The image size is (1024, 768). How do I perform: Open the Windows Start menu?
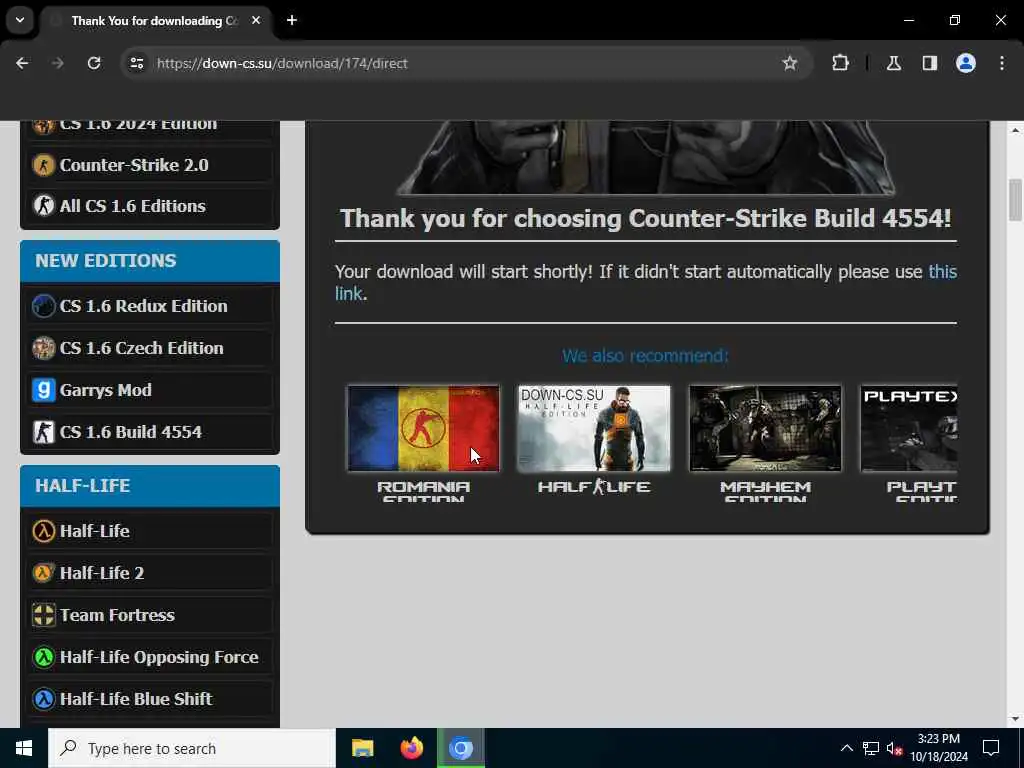coord(24,748)
